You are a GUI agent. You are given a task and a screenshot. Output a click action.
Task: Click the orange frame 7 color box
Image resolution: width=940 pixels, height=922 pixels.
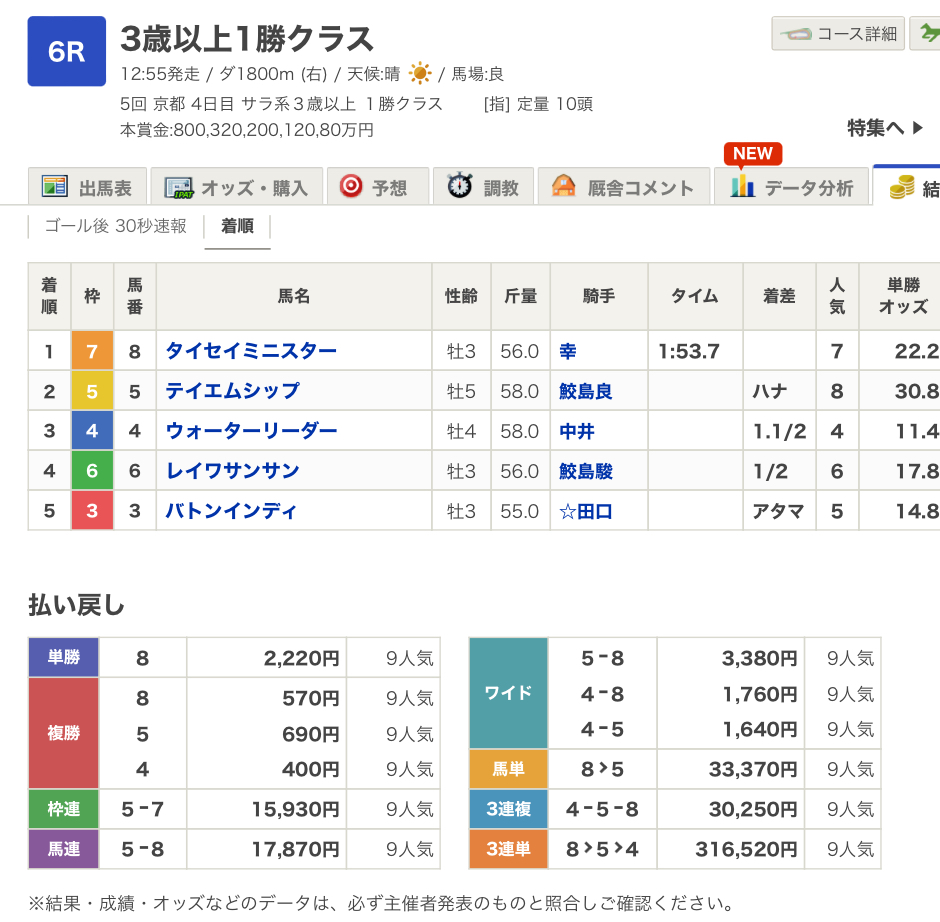(x=92, y=351)
